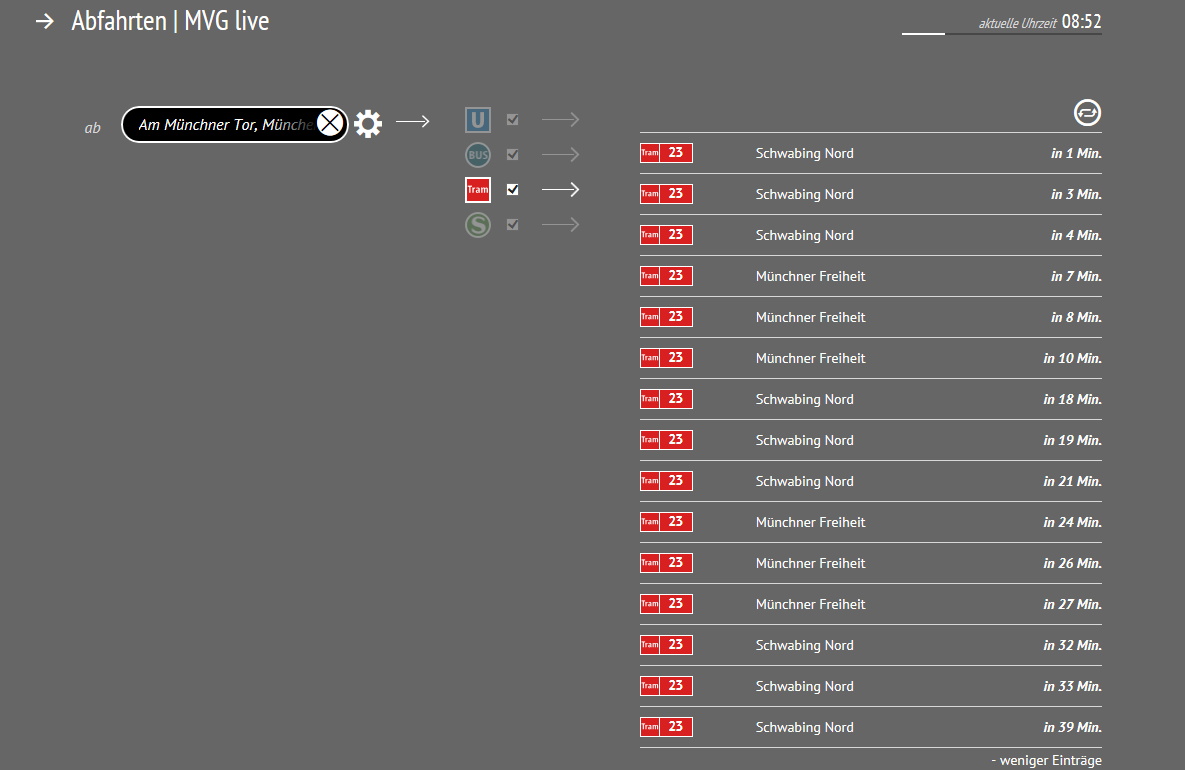
Task: Click the progress bar under the current time
Action: pyautogui.click(x=1001, y=34)
